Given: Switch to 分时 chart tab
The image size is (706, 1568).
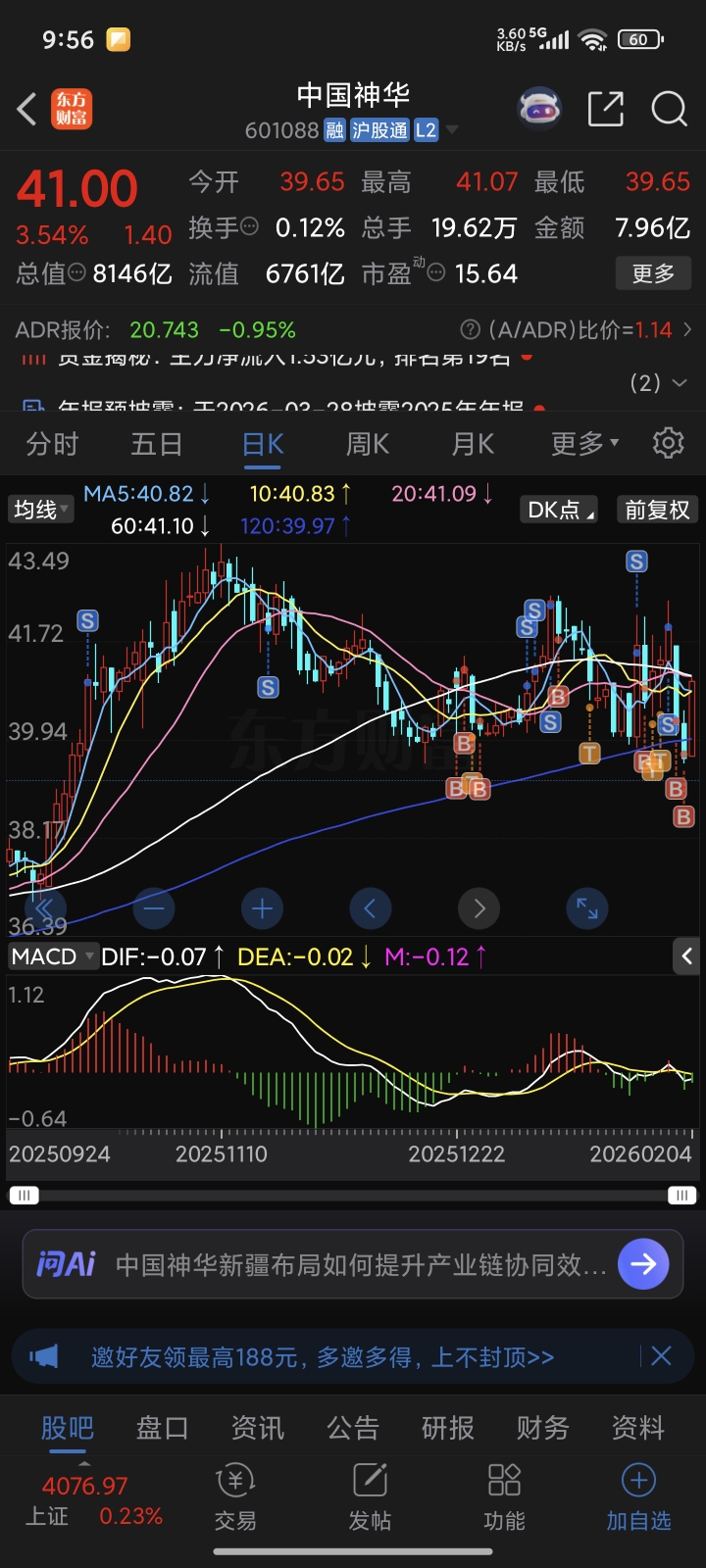Looking at the screenshot, I should [x=52, y=444].
